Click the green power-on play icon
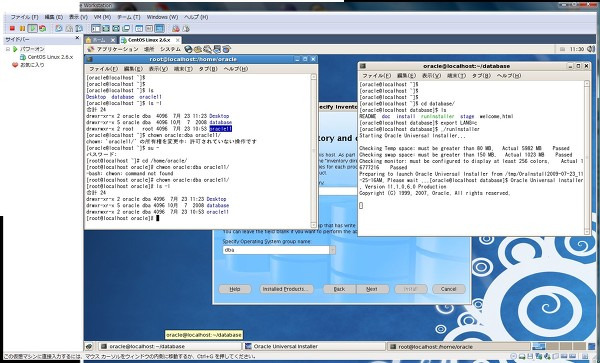 (33, 29)
